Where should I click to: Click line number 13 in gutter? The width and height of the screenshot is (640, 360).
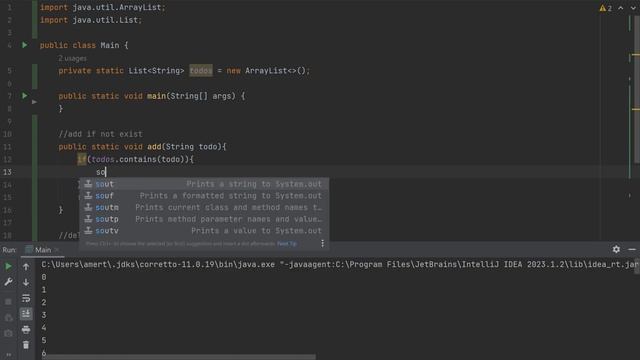click(7, 172)
